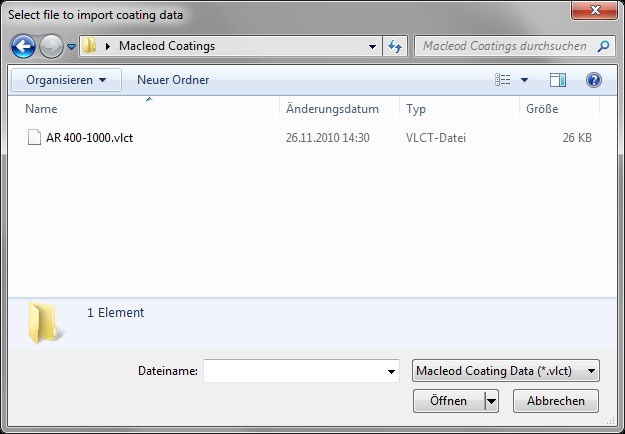Expand the Öffnen button's split arrow

[x=491, y=401]
